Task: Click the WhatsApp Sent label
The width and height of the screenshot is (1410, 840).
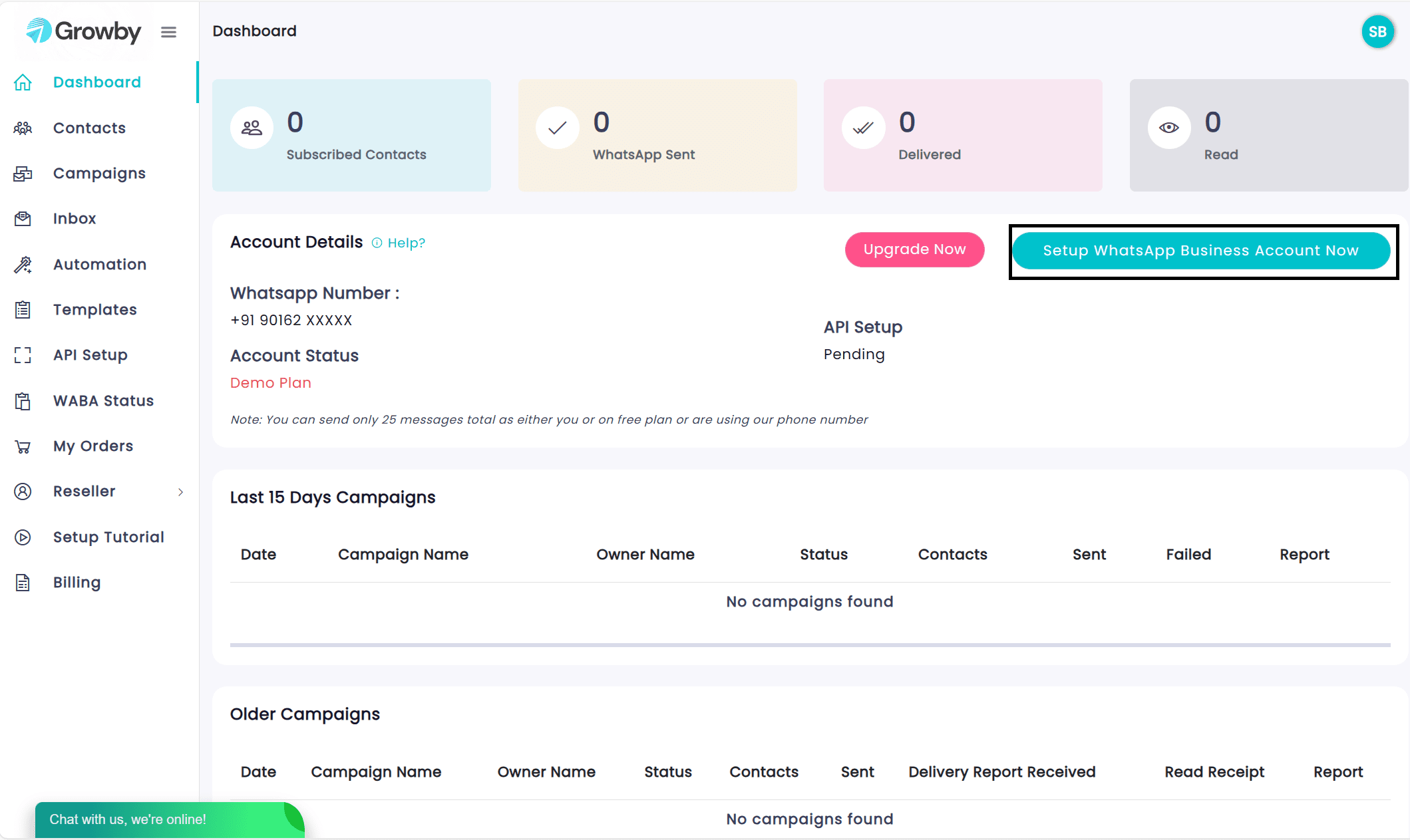Action: coord(643,155)
